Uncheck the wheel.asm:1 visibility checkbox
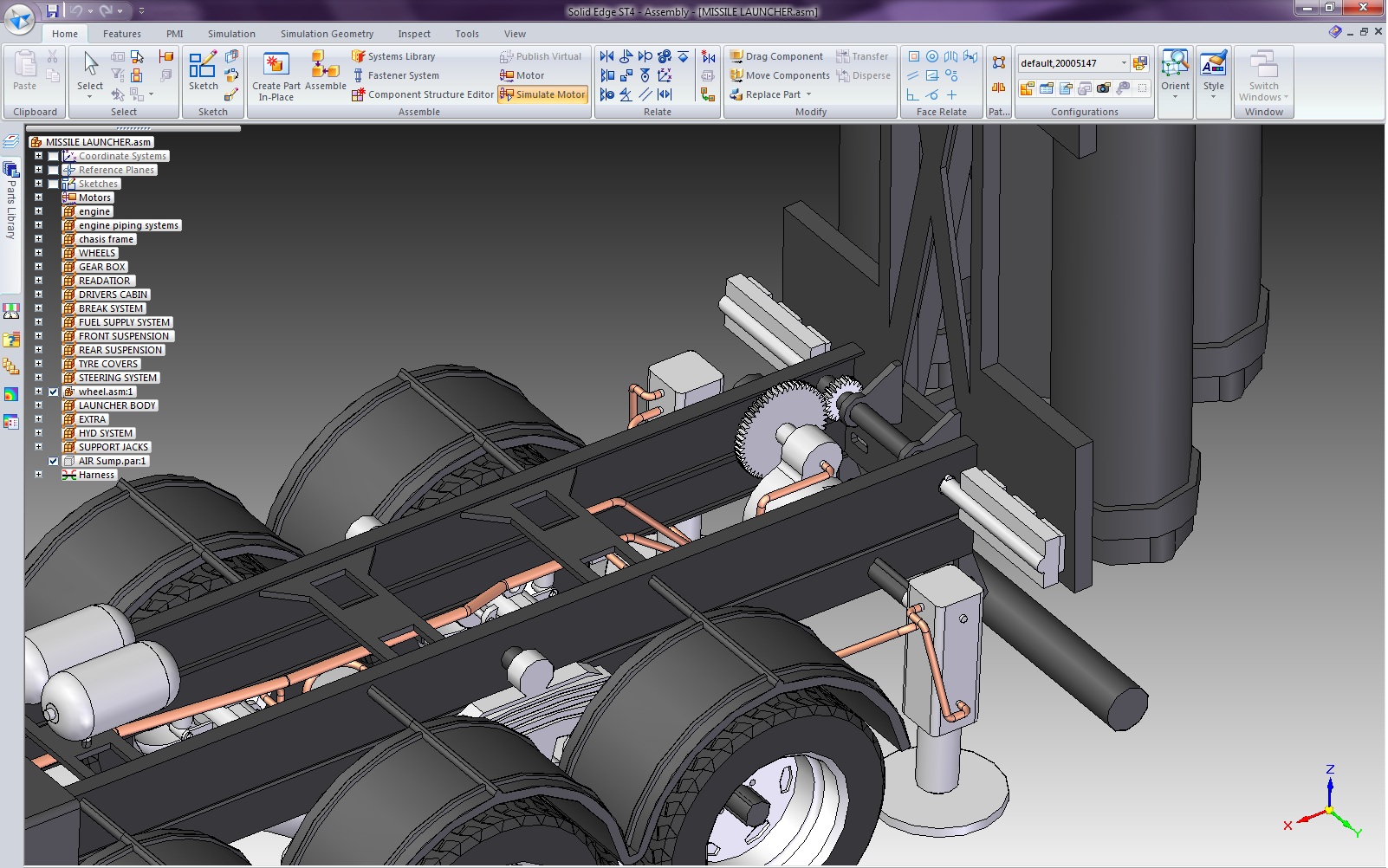Viewport: 1388px width, 868px height. coord(54,392)
